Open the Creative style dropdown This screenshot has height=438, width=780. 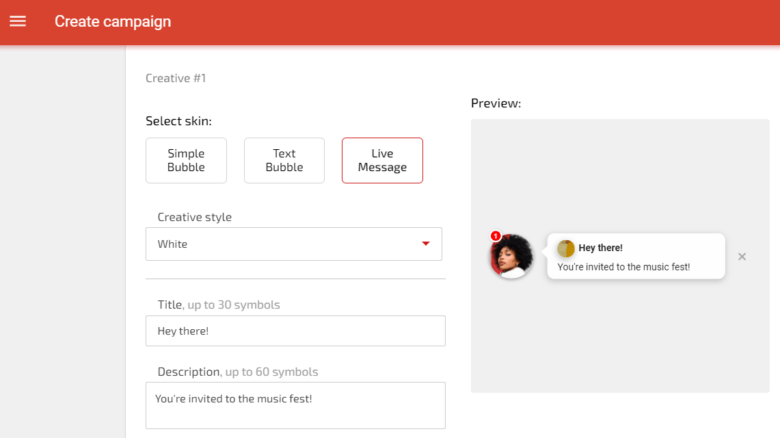tap(293, 244)
